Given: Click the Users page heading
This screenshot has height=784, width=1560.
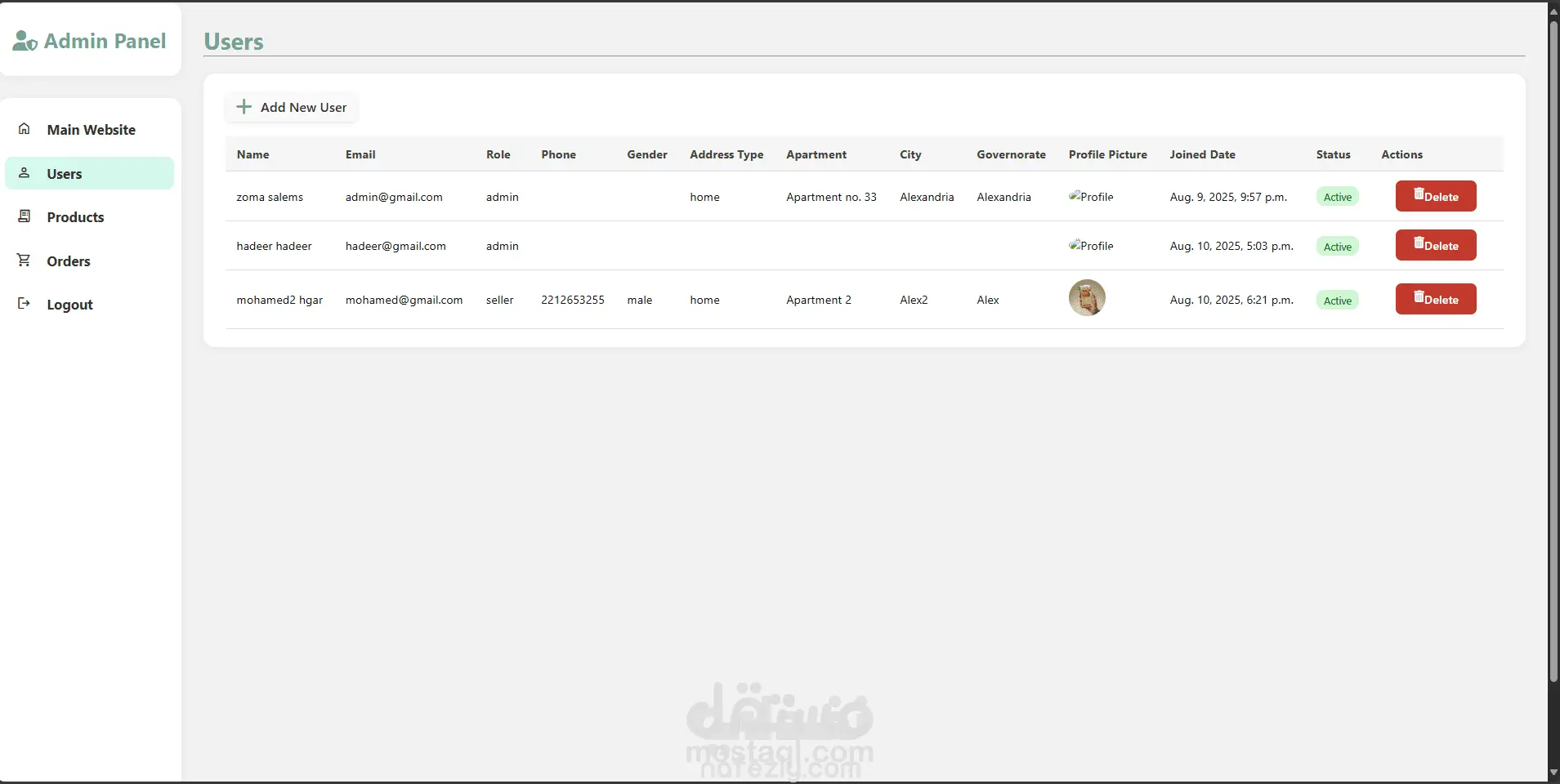Looking at the screenshot, I should (234, 42).
